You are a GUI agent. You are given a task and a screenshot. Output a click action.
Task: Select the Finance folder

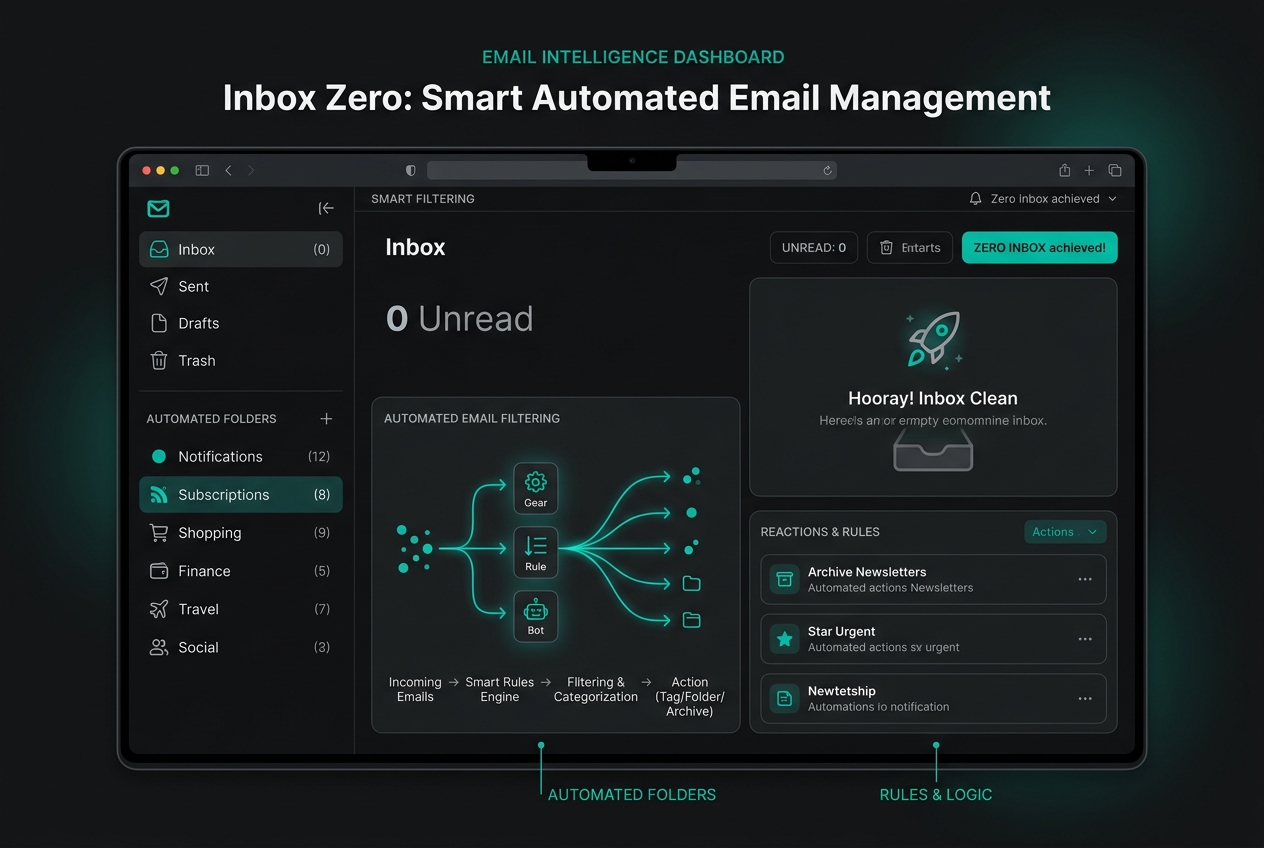(241, 571)
